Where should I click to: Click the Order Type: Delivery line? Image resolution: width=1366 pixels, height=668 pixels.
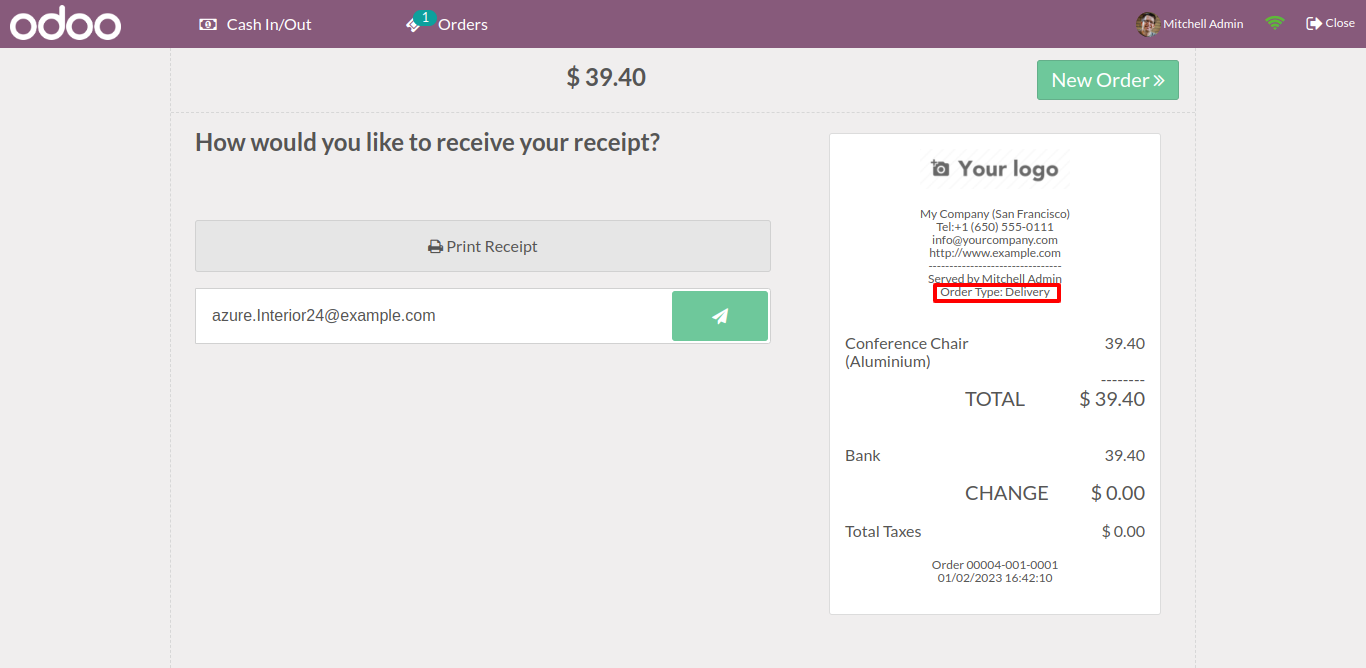[x=995, y=292]
